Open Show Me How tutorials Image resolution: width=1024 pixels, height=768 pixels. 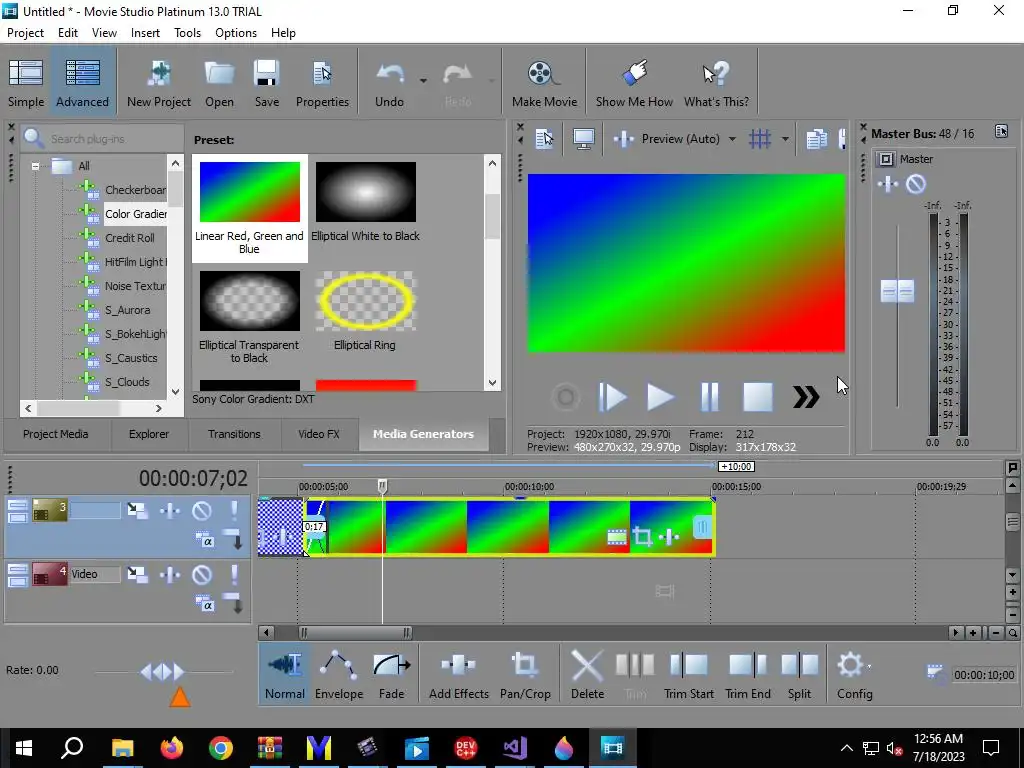point(634,82)
